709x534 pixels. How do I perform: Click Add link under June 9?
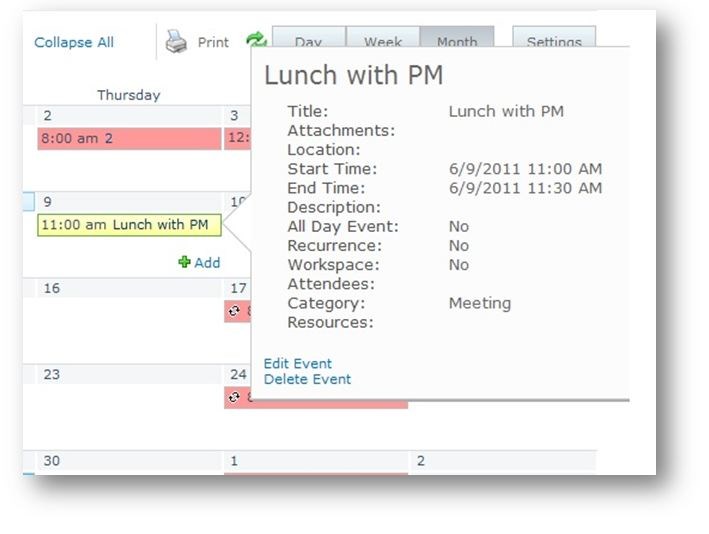click(207, 263)
